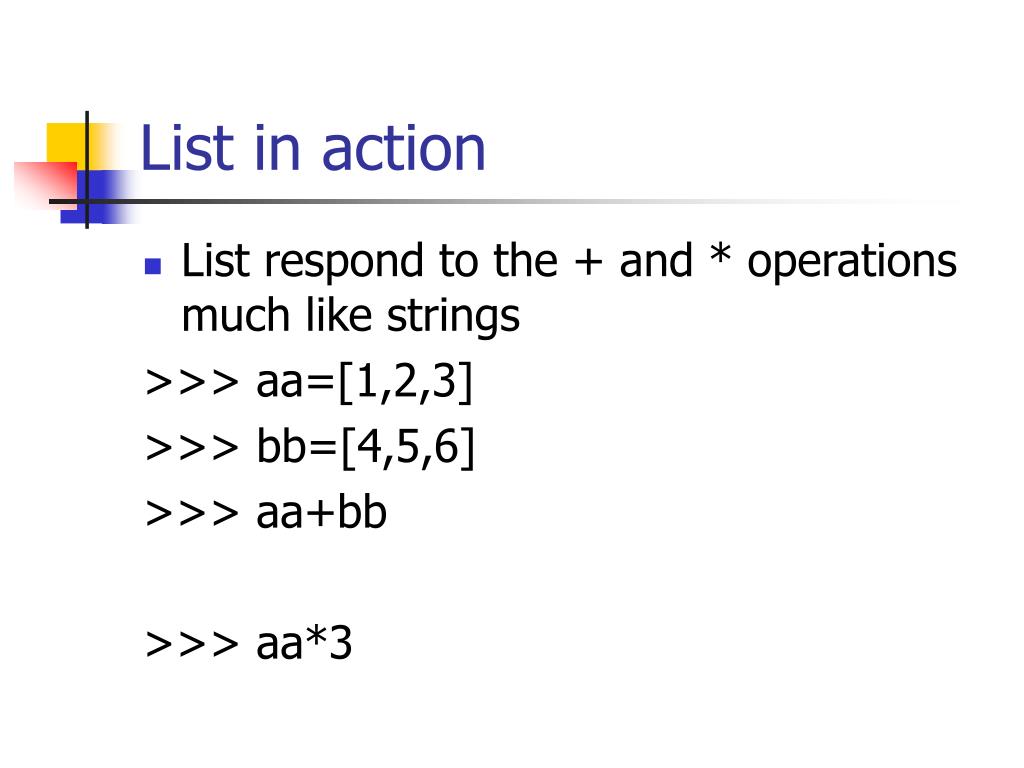
Task: Click the word 'operations' in bullet text
Action: (852, 261)
